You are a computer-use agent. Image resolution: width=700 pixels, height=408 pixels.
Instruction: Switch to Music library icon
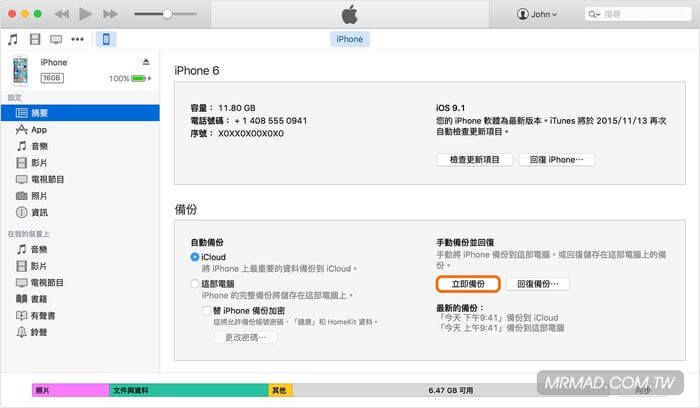click(13, 39)
